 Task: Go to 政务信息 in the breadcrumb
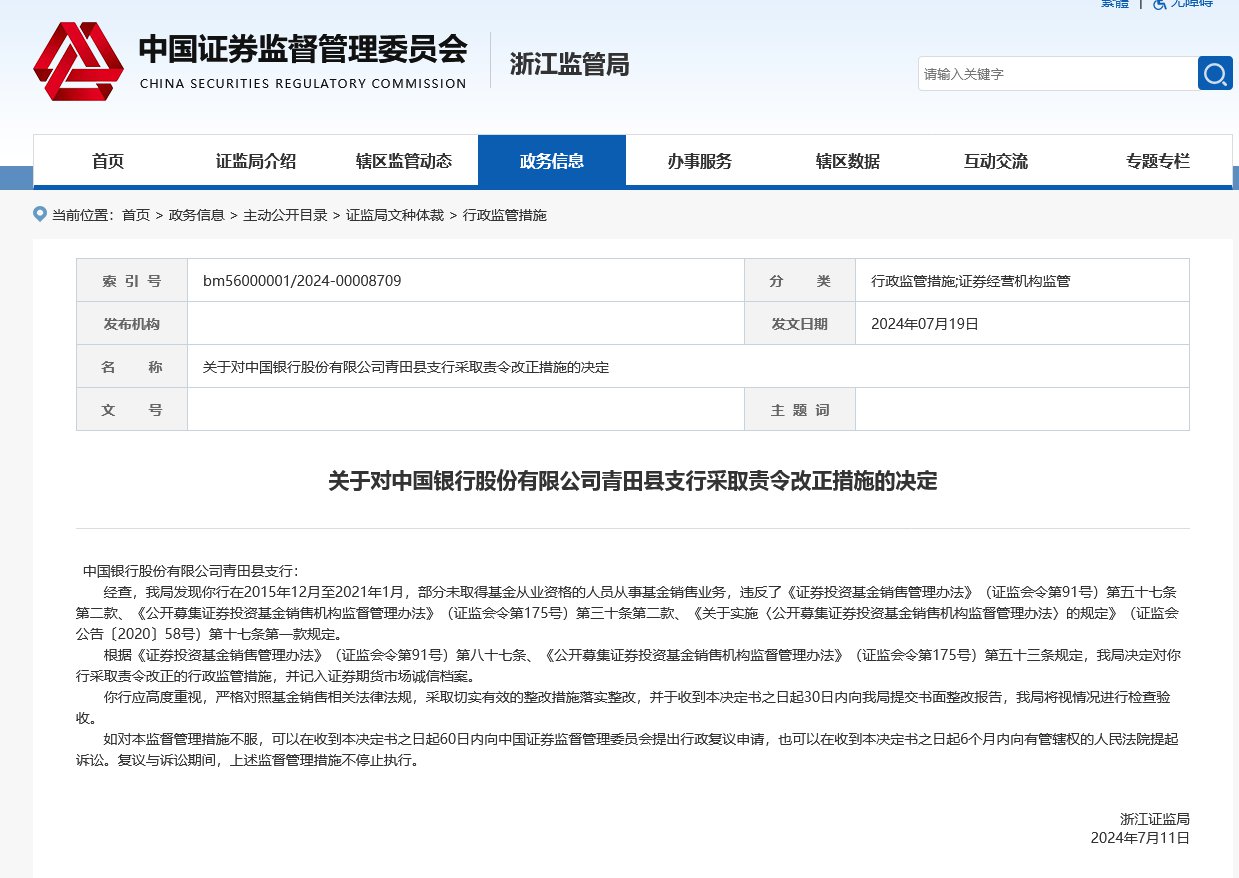196,215
